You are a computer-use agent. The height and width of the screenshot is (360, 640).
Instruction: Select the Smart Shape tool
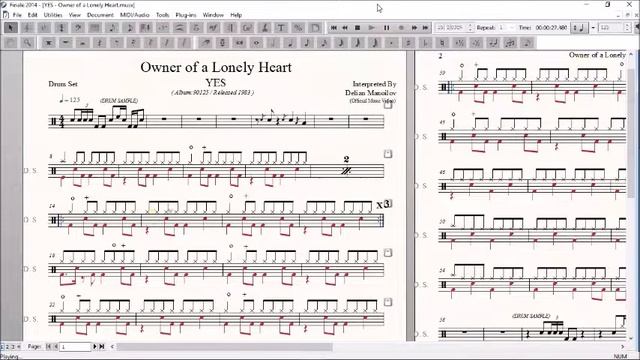[x=180, y=28]
